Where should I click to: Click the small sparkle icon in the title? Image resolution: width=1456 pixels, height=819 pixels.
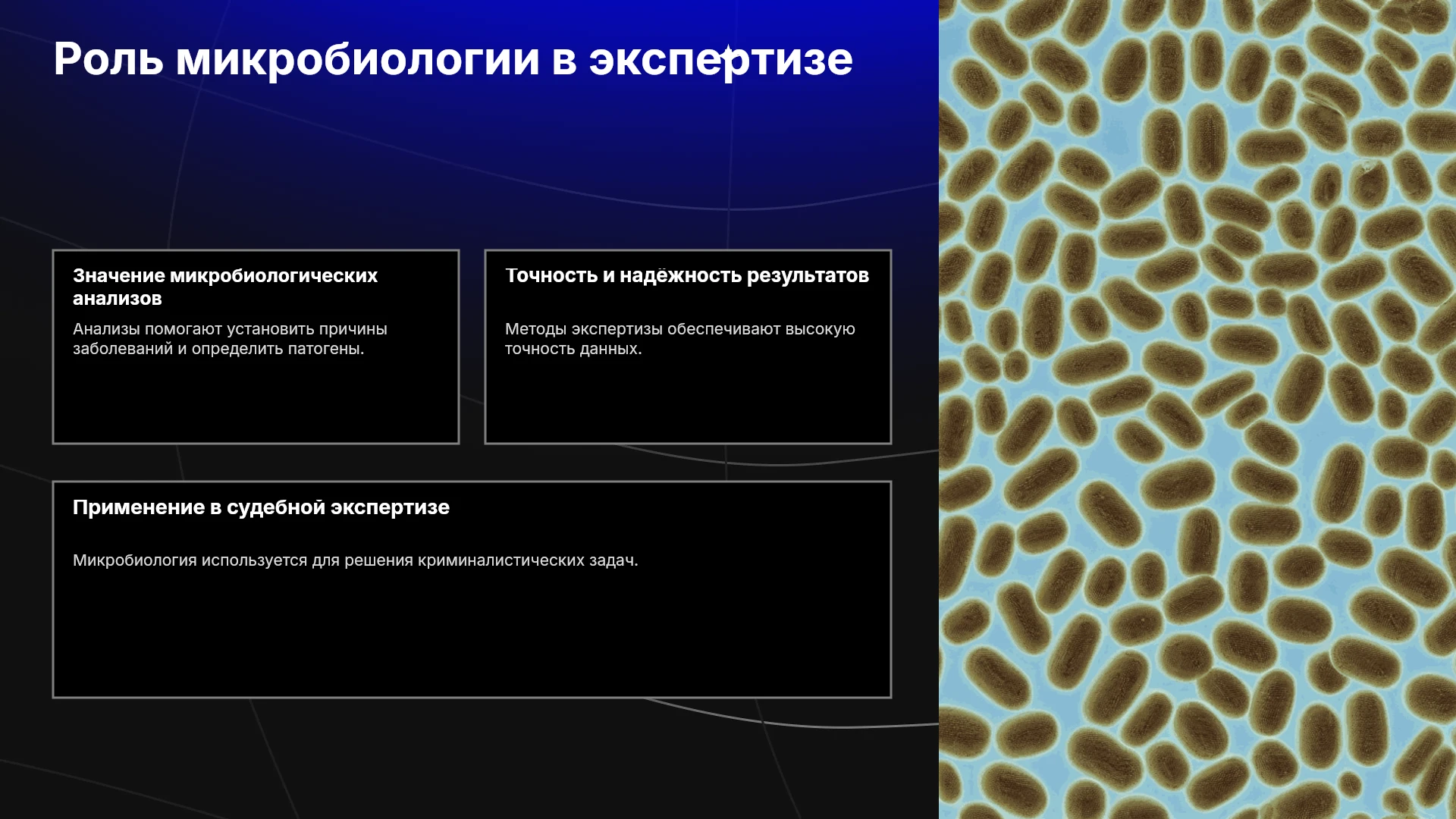[727, 52]
